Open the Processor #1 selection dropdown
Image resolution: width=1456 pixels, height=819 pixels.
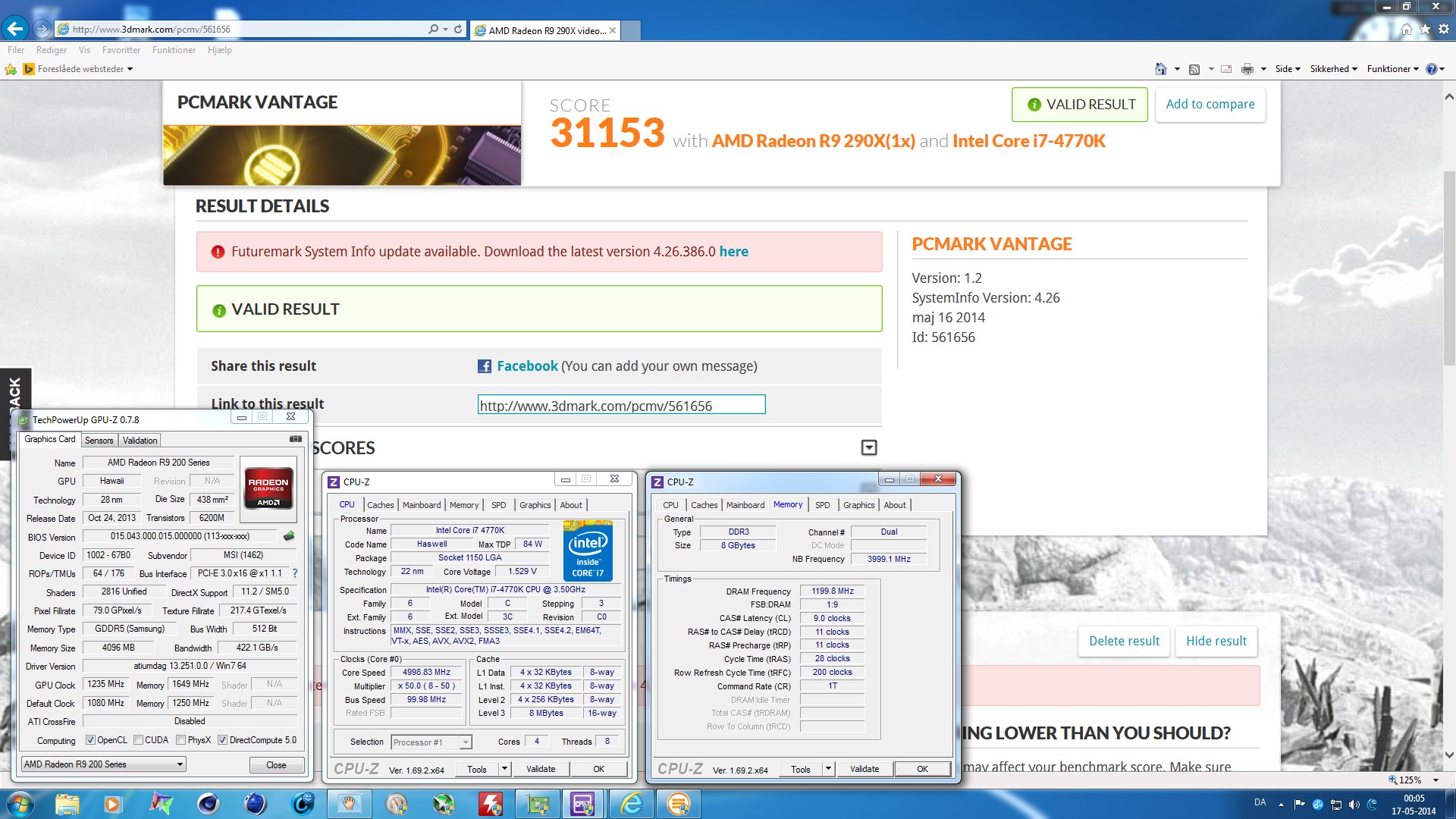click(431, 742)
